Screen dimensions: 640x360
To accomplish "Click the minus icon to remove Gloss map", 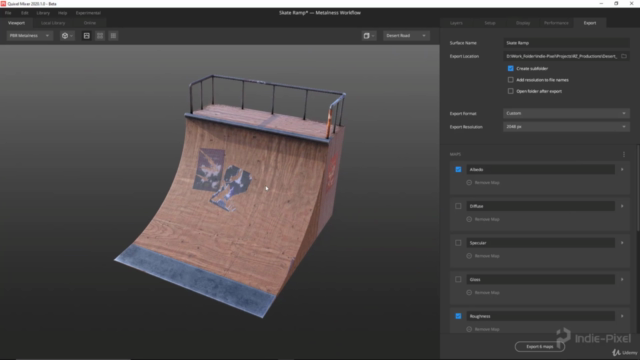I will 469,293.
